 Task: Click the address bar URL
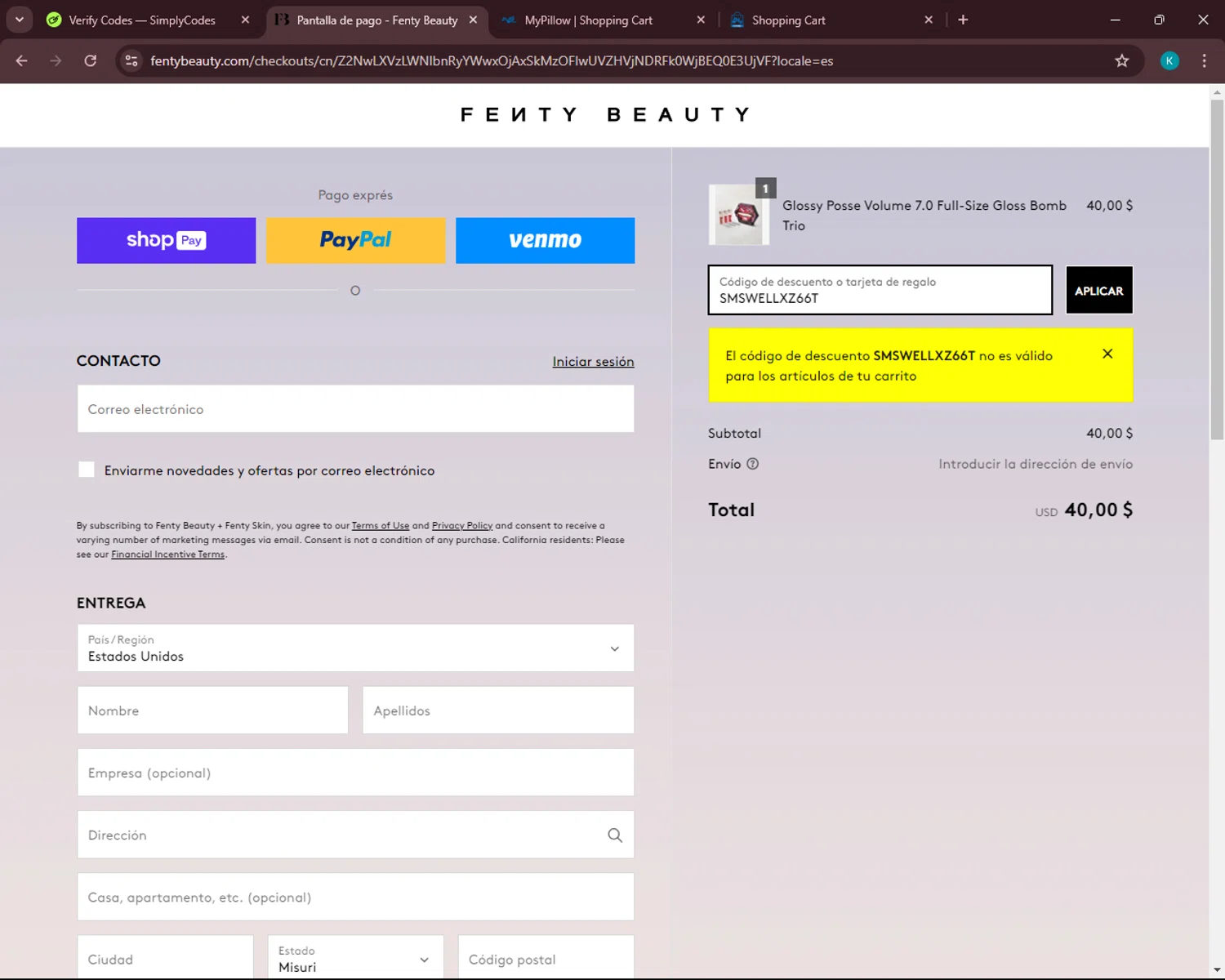coord(492,60)
